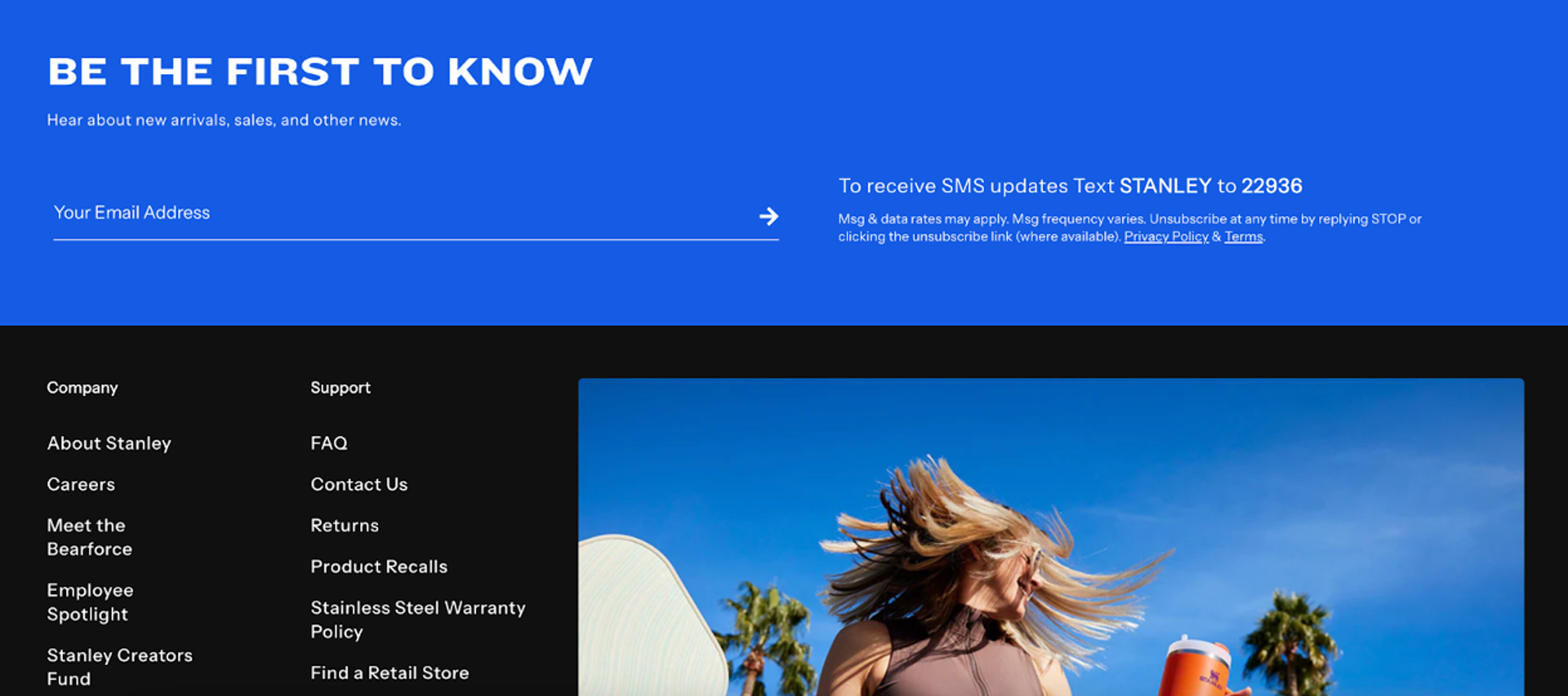Go to About Stanley page
Viewport: 1568px width, 696px height.
point(109,443)
